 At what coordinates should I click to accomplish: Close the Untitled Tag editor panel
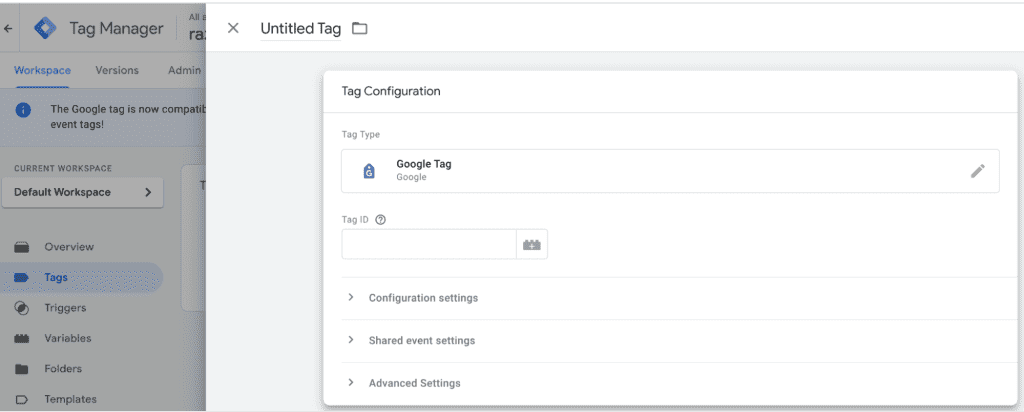point(233,28)
